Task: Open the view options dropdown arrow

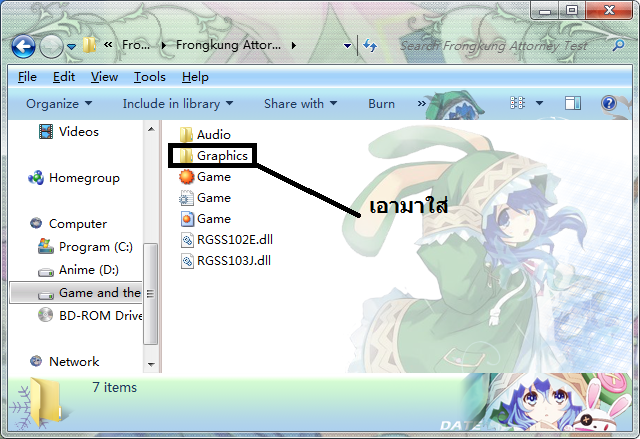Action: 539,103
